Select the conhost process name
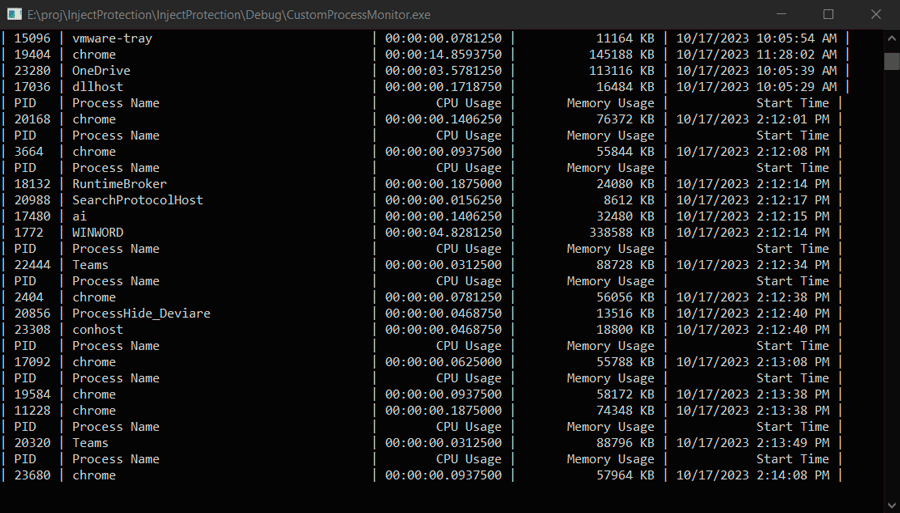Screen dimensions: 900x513 click(x=98, y=329)
